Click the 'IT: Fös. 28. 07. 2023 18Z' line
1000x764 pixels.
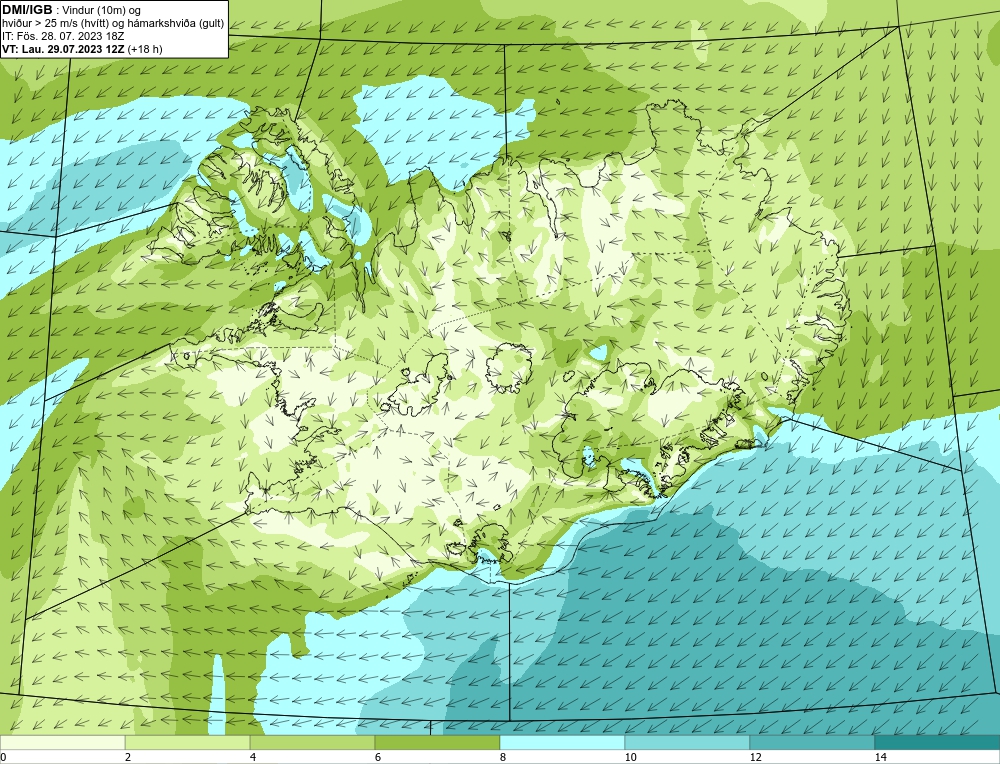63,36
